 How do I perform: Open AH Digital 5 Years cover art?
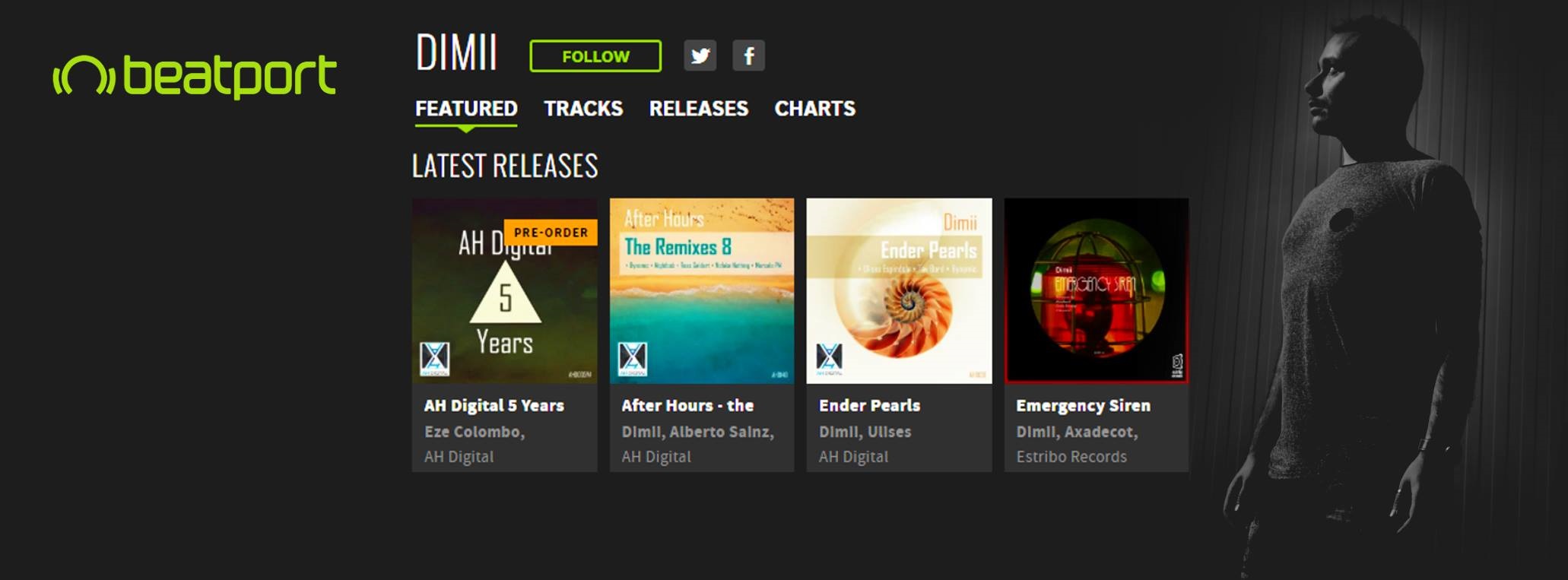505,291
